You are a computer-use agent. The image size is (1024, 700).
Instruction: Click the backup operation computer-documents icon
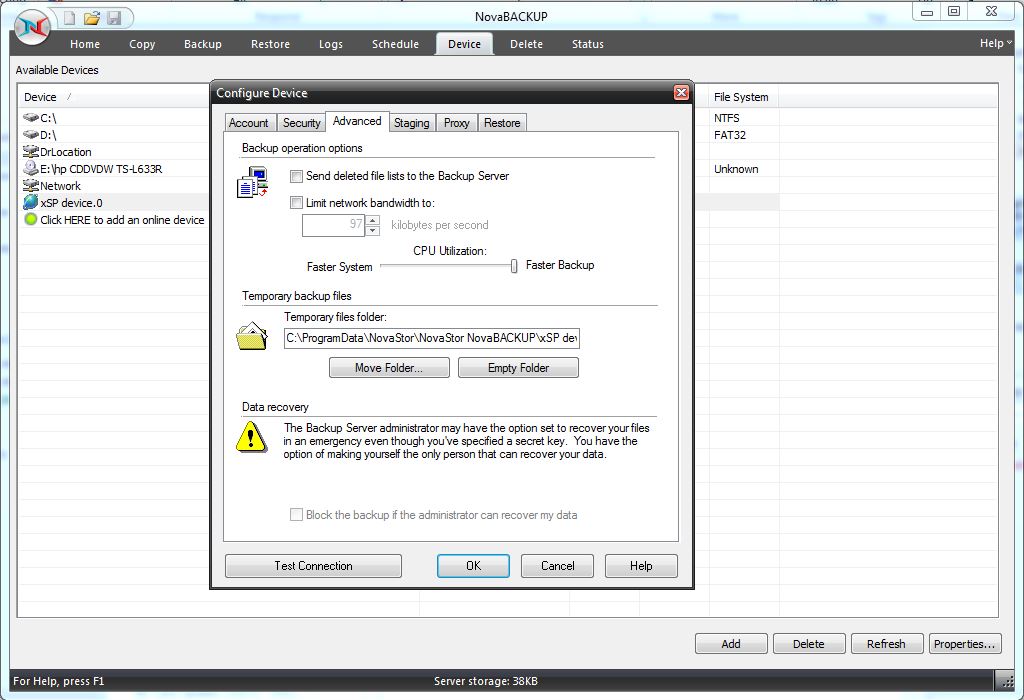pos(253,183)
